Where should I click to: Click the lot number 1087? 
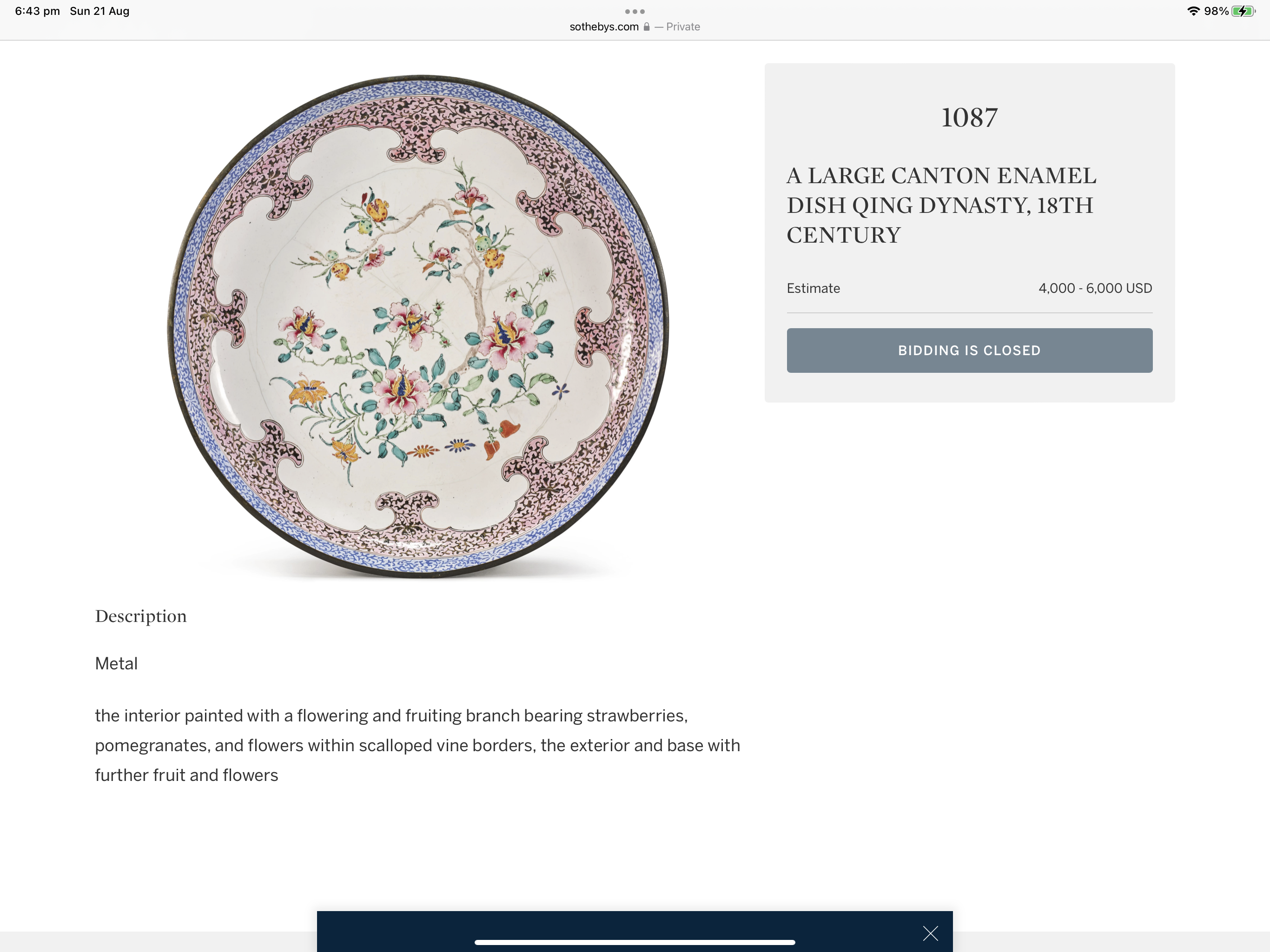click(969, 118)
